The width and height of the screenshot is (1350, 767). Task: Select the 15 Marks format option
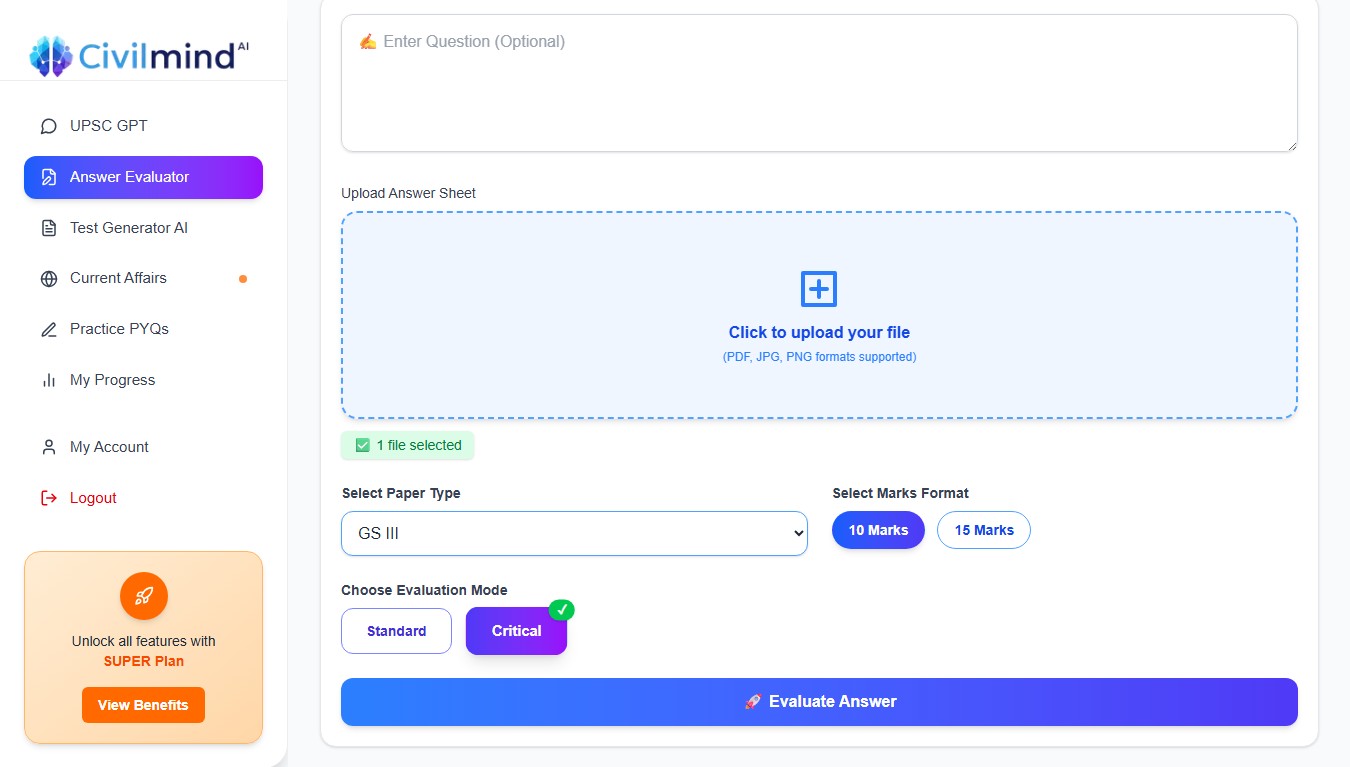pos(983,530)
